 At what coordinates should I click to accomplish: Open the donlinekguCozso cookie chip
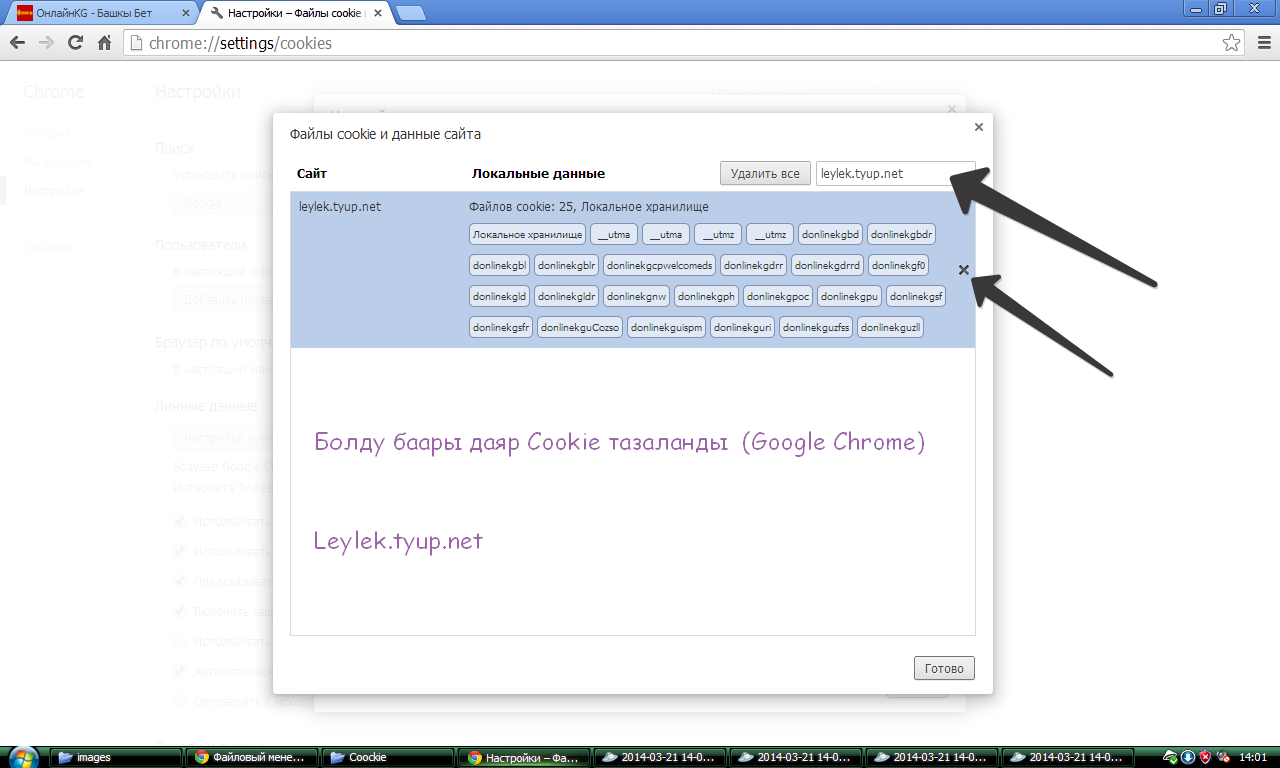tap(580, 328)
